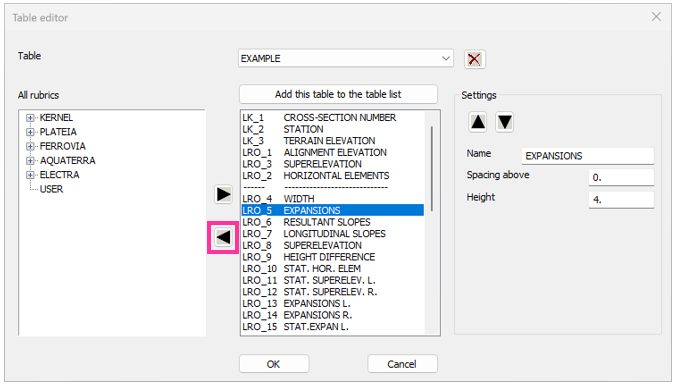Expand the ELECTRA tree node
Screen dimensions: 677x385
(30, 175)
